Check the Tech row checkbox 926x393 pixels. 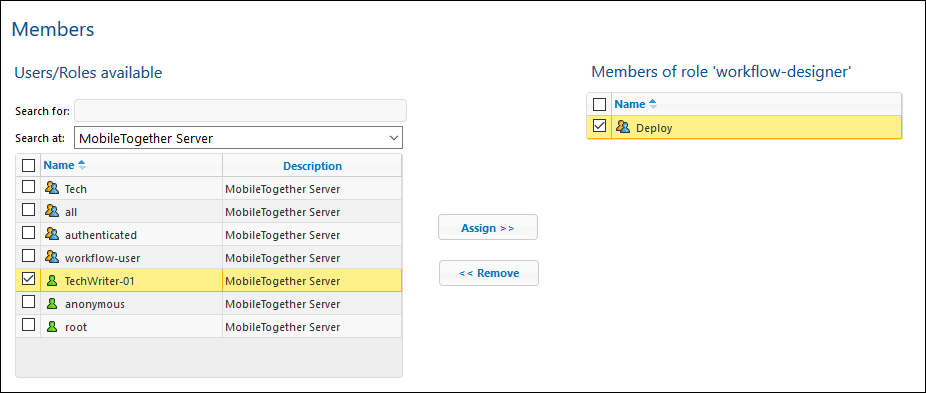pos(28,187)
